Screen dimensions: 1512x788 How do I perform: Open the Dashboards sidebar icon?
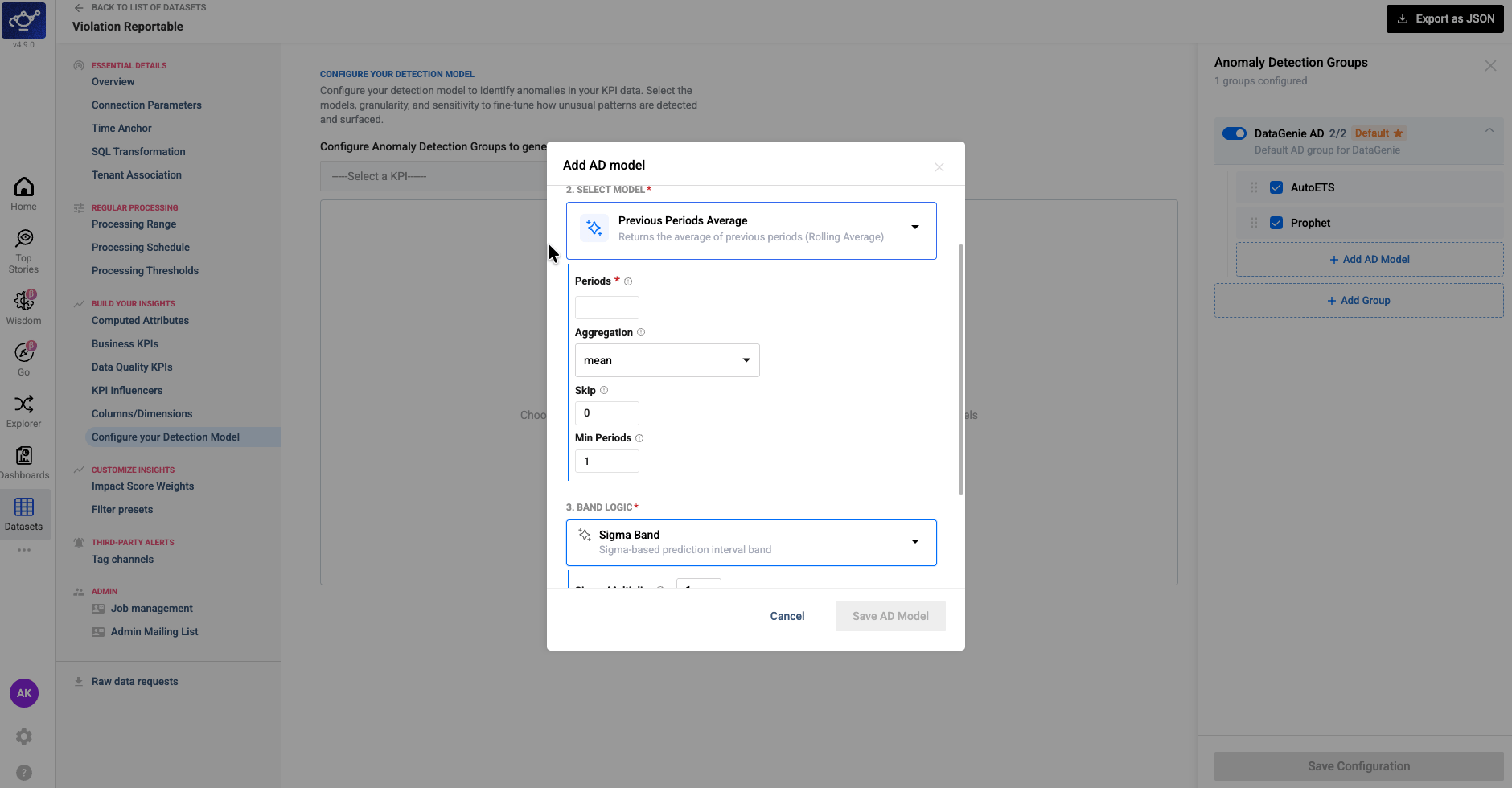click(x=24, y=455)
